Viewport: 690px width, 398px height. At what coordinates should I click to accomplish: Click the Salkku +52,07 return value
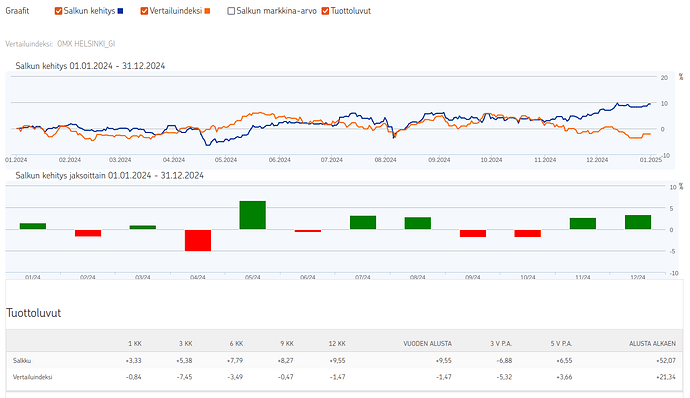(666, 360)
